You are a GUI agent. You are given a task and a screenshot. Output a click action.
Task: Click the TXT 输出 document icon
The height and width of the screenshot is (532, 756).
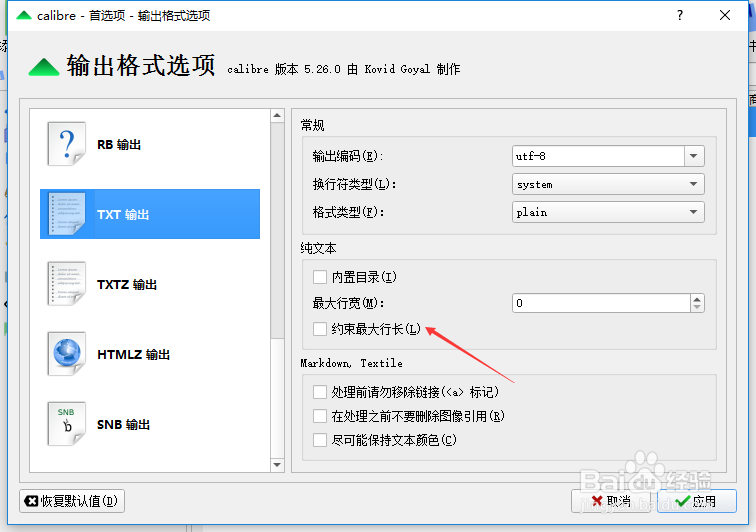(x=67, y=214)
